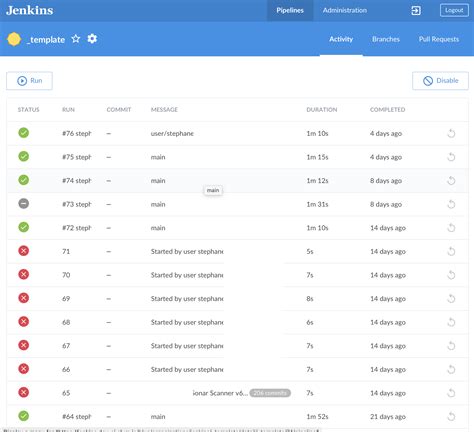This screenshot has width=474, height=432.
Task: Click the MESSAGE column header
Action: pos(164,110)
